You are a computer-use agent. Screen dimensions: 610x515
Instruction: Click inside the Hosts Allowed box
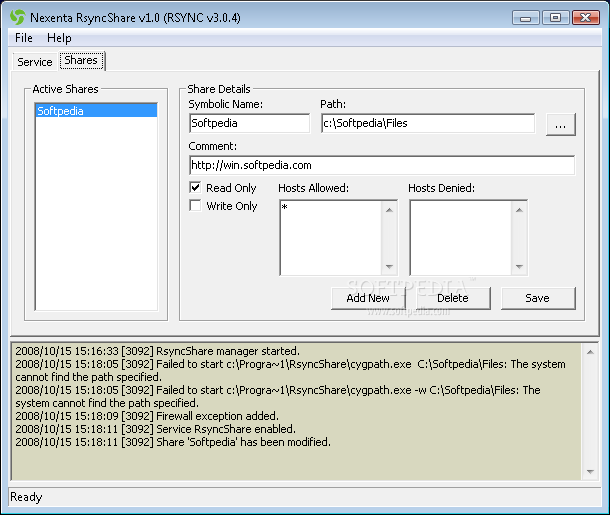pyautogui.click(x=331, y=238)
